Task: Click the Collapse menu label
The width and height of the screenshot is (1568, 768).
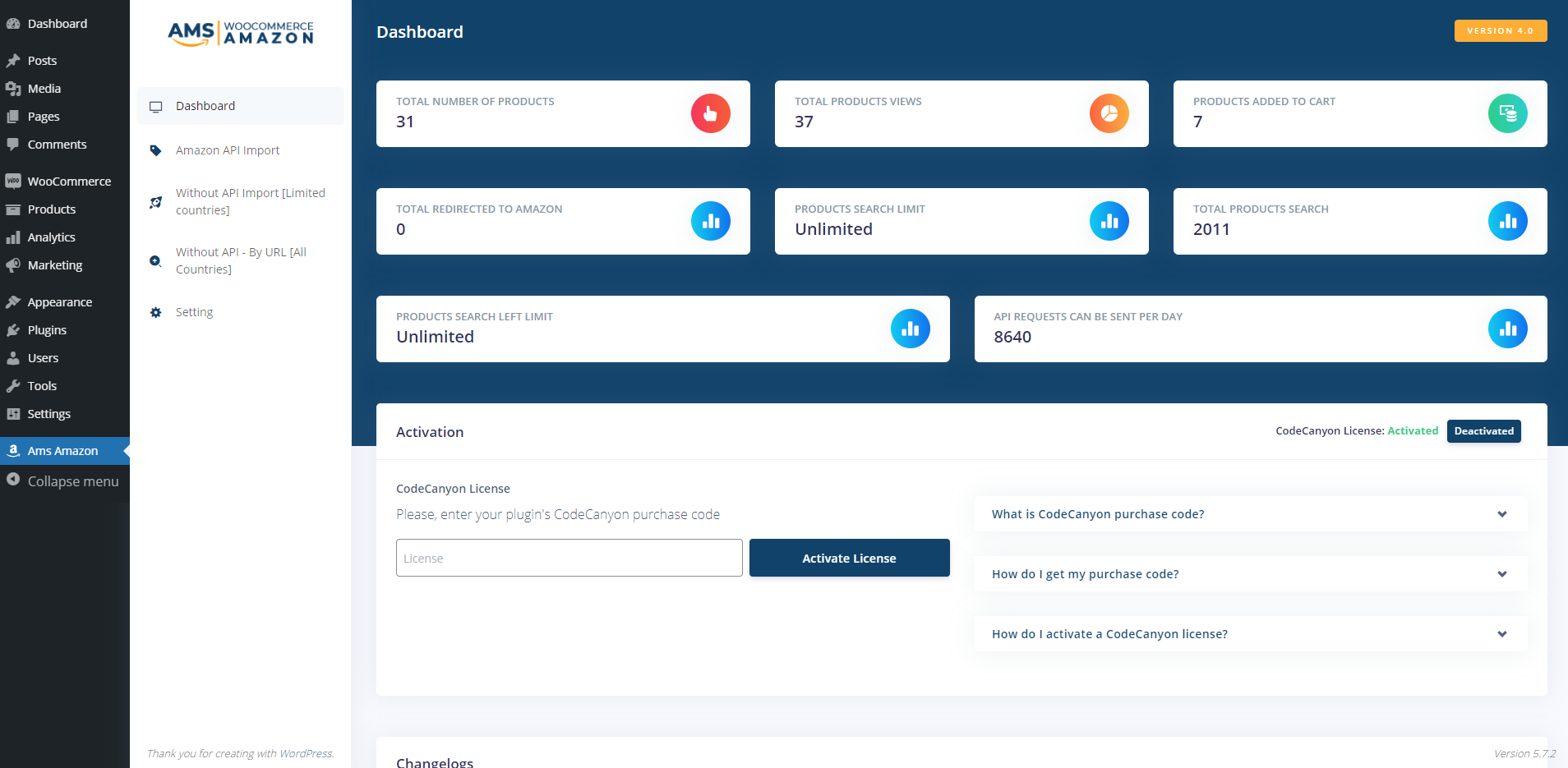Action: [73, 481]
